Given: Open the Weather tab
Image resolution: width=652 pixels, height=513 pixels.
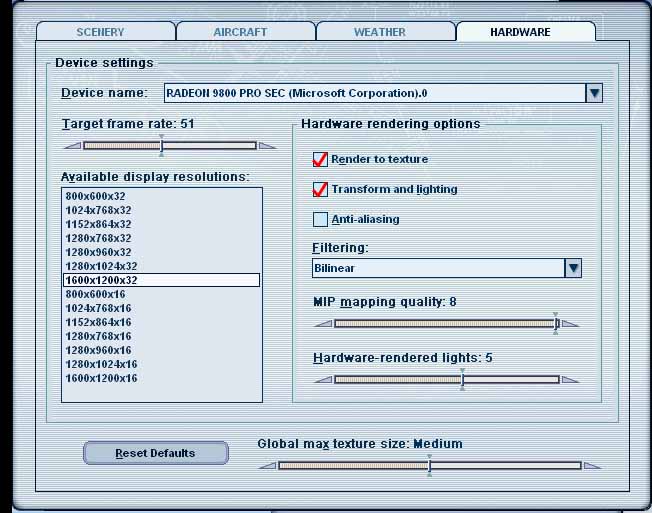Looking at the screenshot, I should click(380, 32).
